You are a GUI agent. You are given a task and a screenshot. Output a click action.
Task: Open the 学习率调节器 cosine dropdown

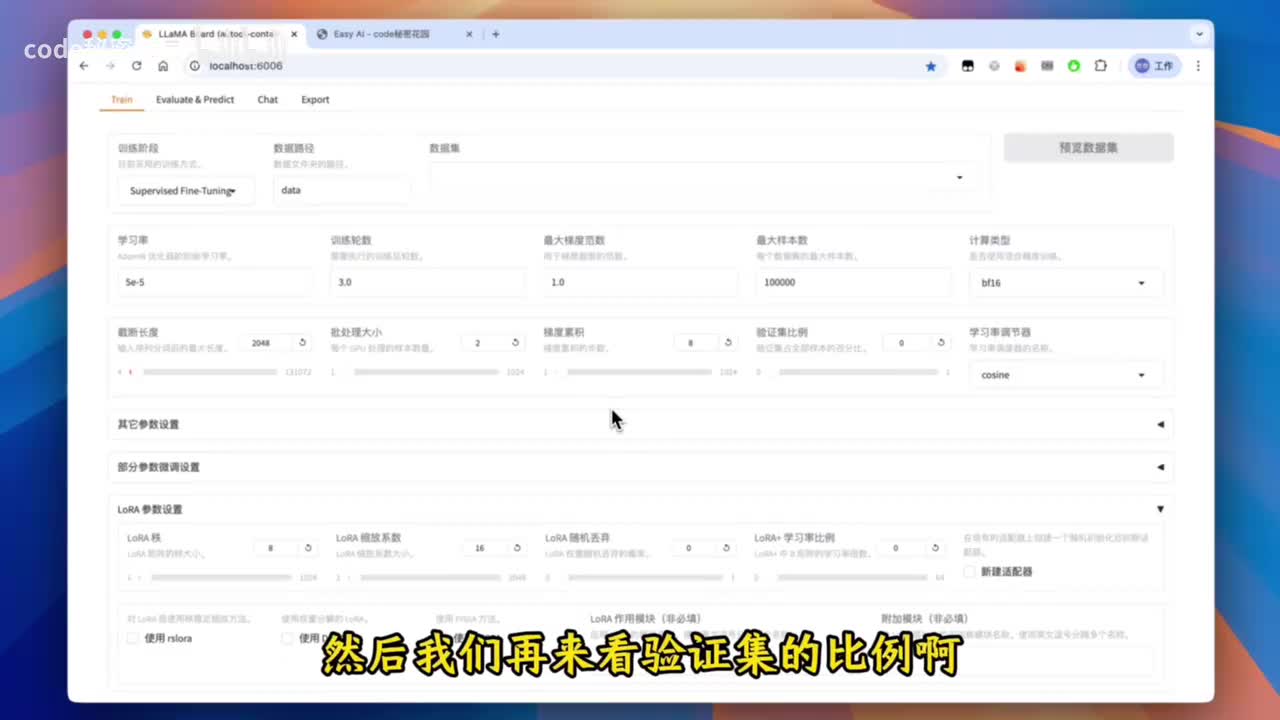1066,375
